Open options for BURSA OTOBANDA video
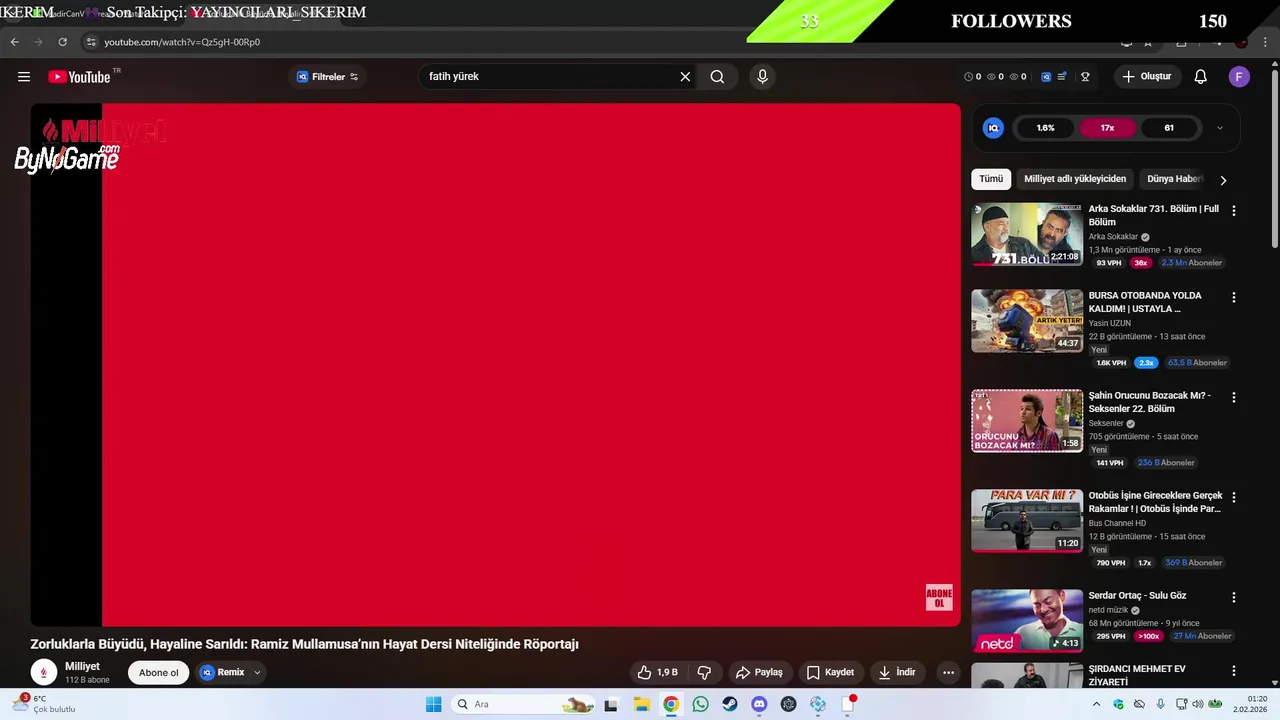 point(1233,298)
